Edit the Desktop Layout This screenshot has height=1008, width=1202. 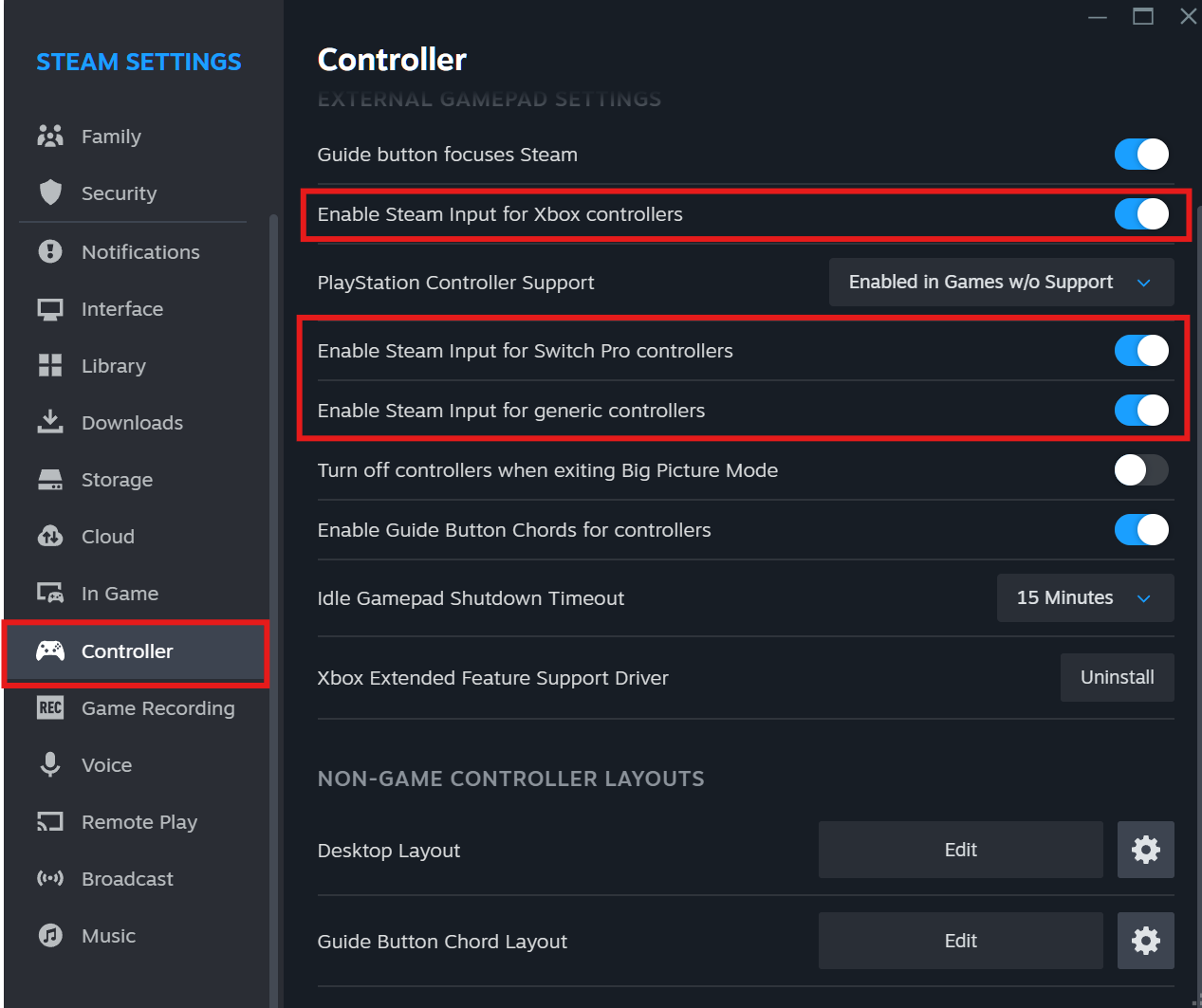coord(960,850)
